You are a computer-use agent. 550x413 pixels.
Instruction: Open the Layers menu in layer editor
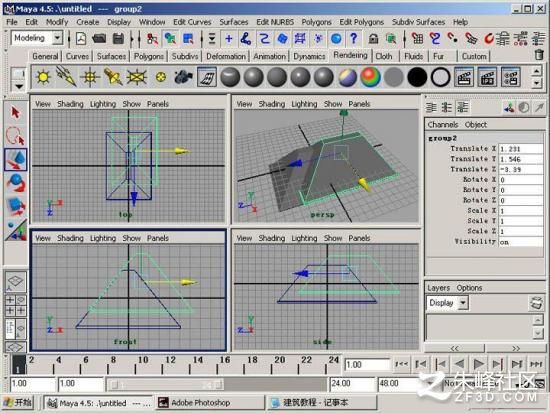pyautogui.click(x=438, y=288)
